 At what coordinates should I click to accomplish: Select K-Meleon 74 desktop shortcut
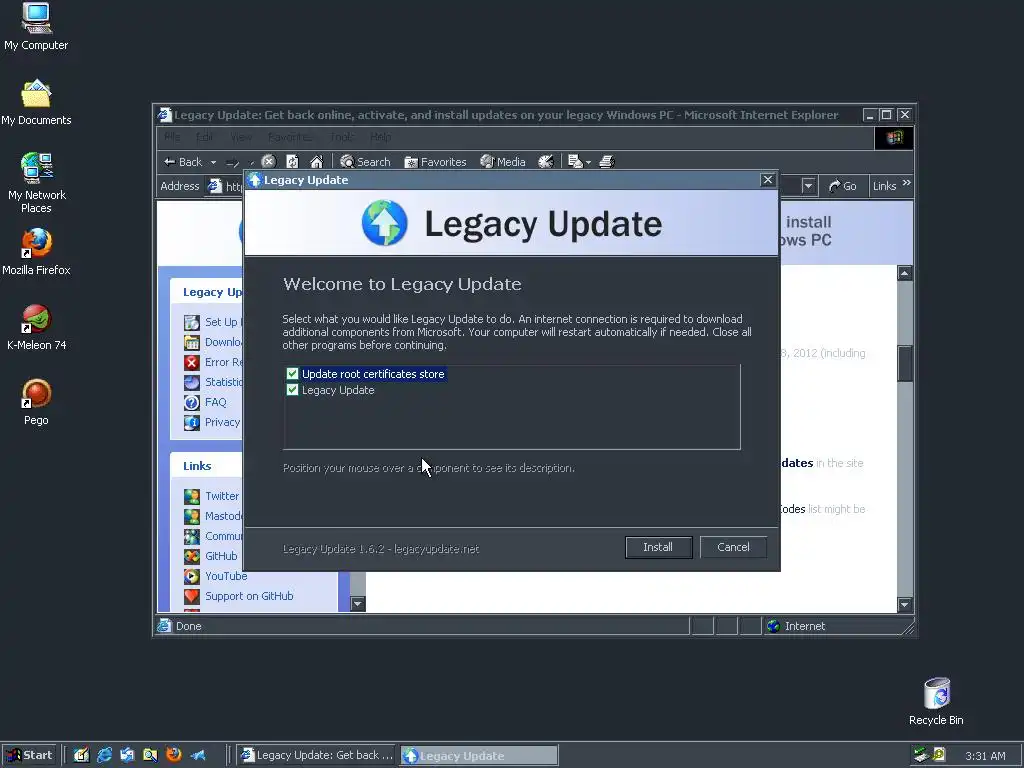(37, 327)
